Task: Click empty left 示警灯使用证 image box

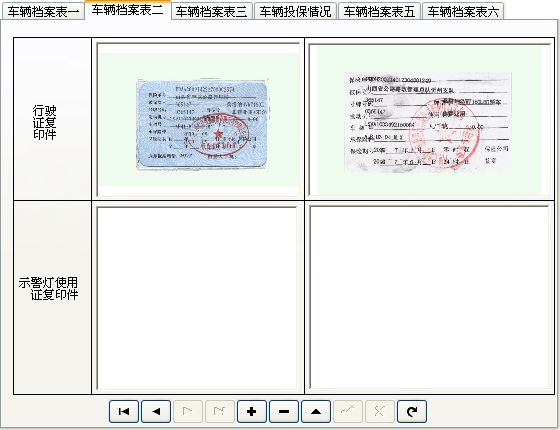Action: point(198,298)
